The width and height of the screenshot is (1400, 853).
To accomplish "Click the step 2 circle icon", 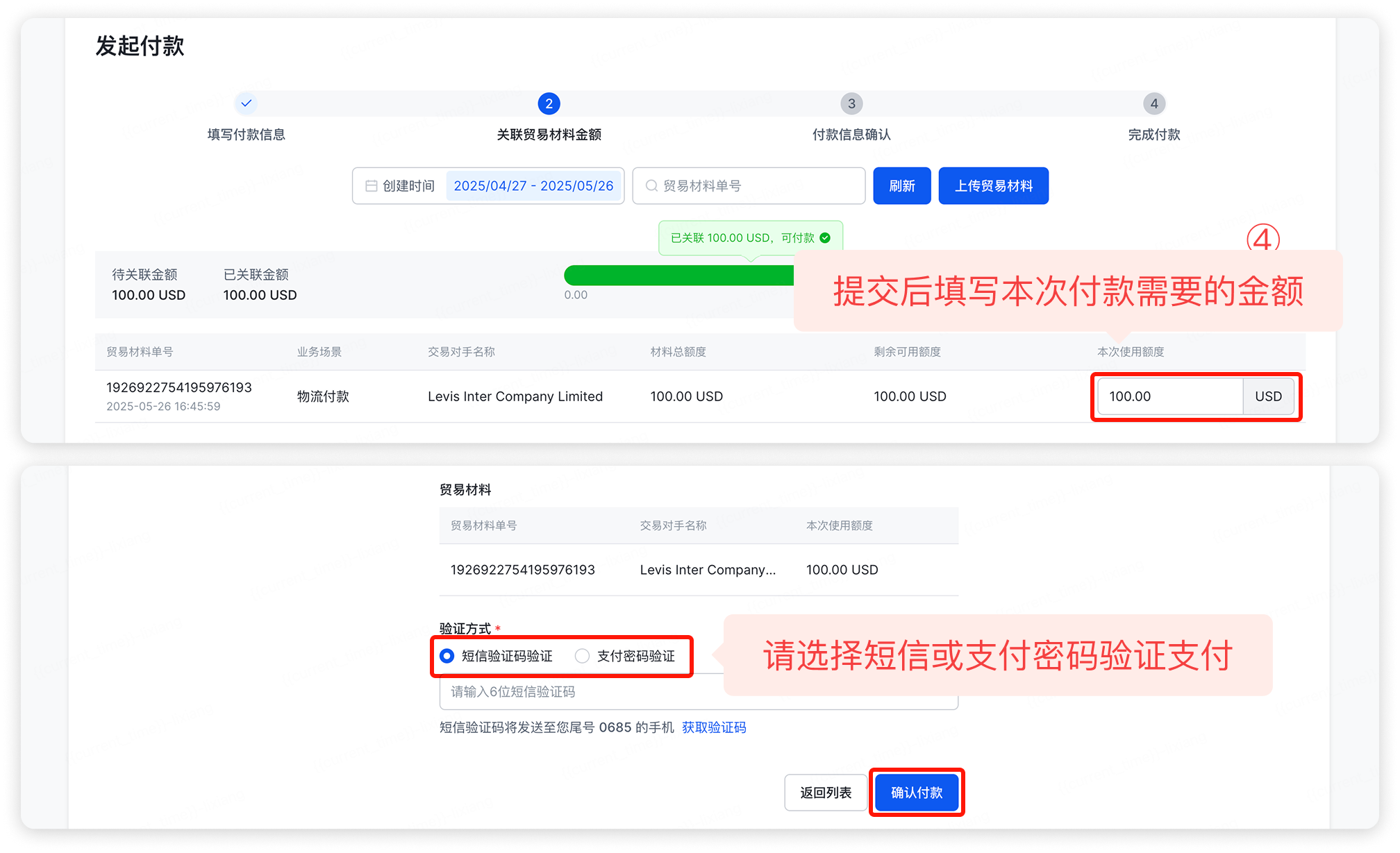I will pos(549,103).
